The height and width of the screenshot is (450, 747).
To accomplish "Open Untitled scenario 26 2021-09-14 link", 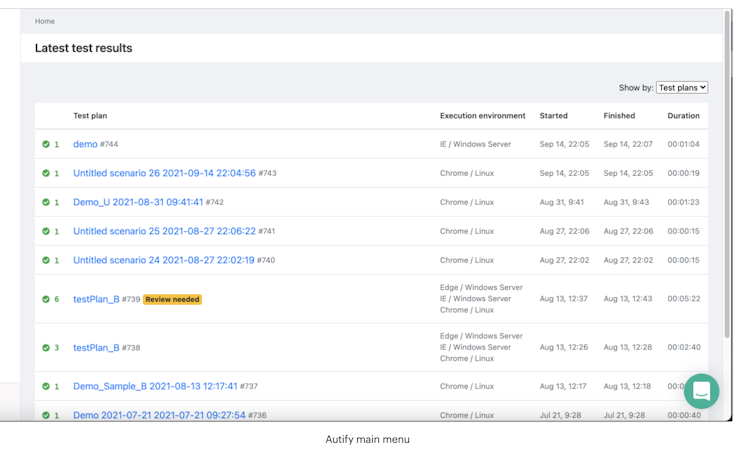I will coord(164,174).
